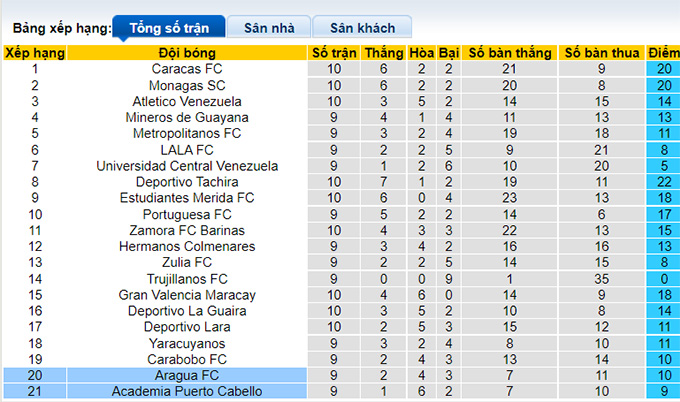Viewport: 680px width, 402px height.
Task: Select the Trujillanos FC row
Action: tap(187, 278)
